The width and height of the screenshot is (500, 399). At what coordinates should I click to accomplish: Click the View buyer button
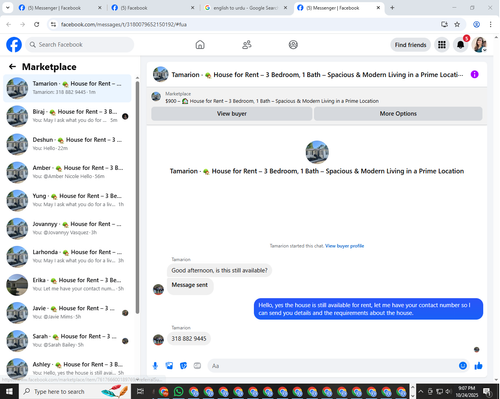pyautogui.click(x=232, y=114)
